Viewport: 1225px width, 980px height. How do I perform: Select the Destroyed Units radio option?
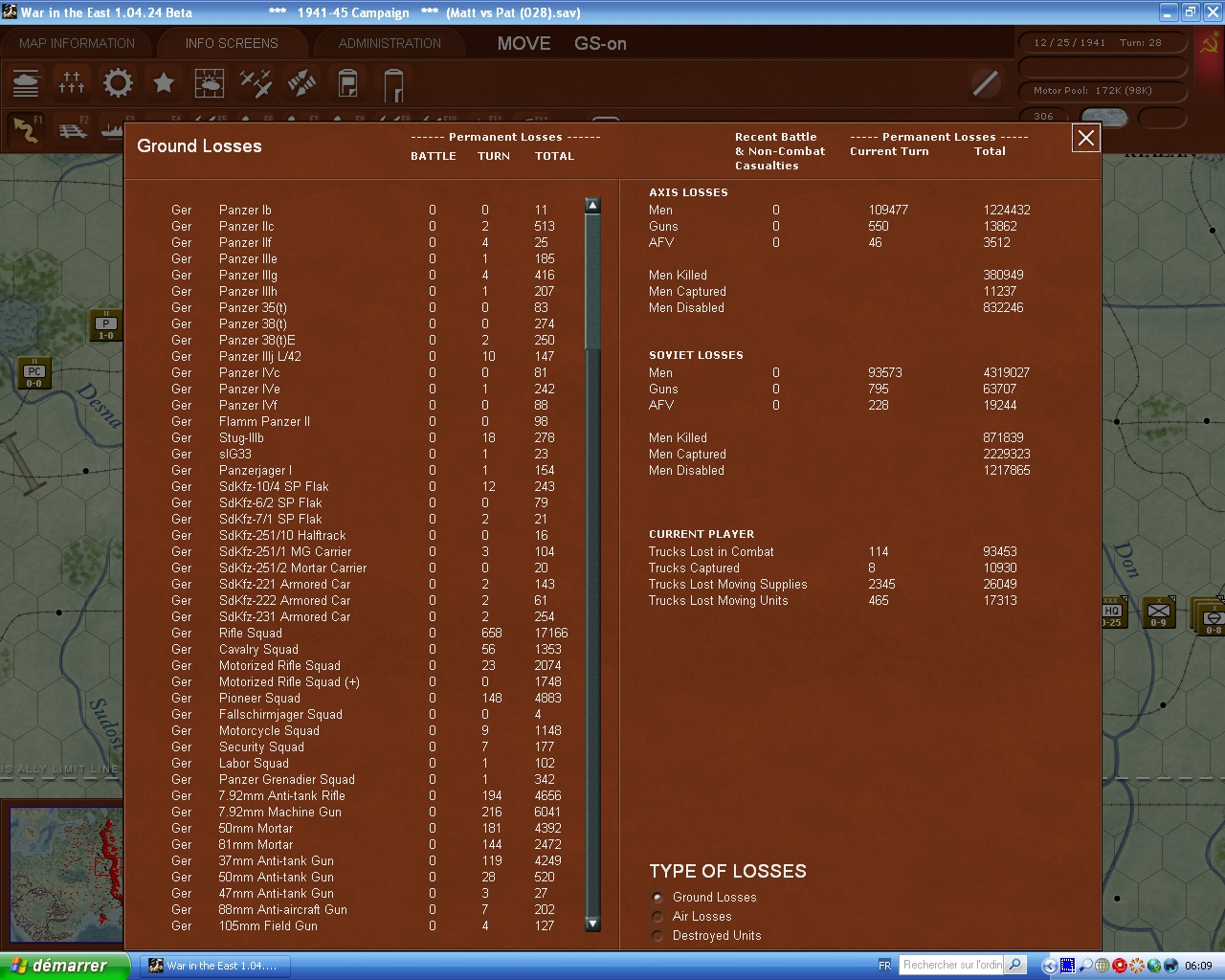tap(657, 936)
